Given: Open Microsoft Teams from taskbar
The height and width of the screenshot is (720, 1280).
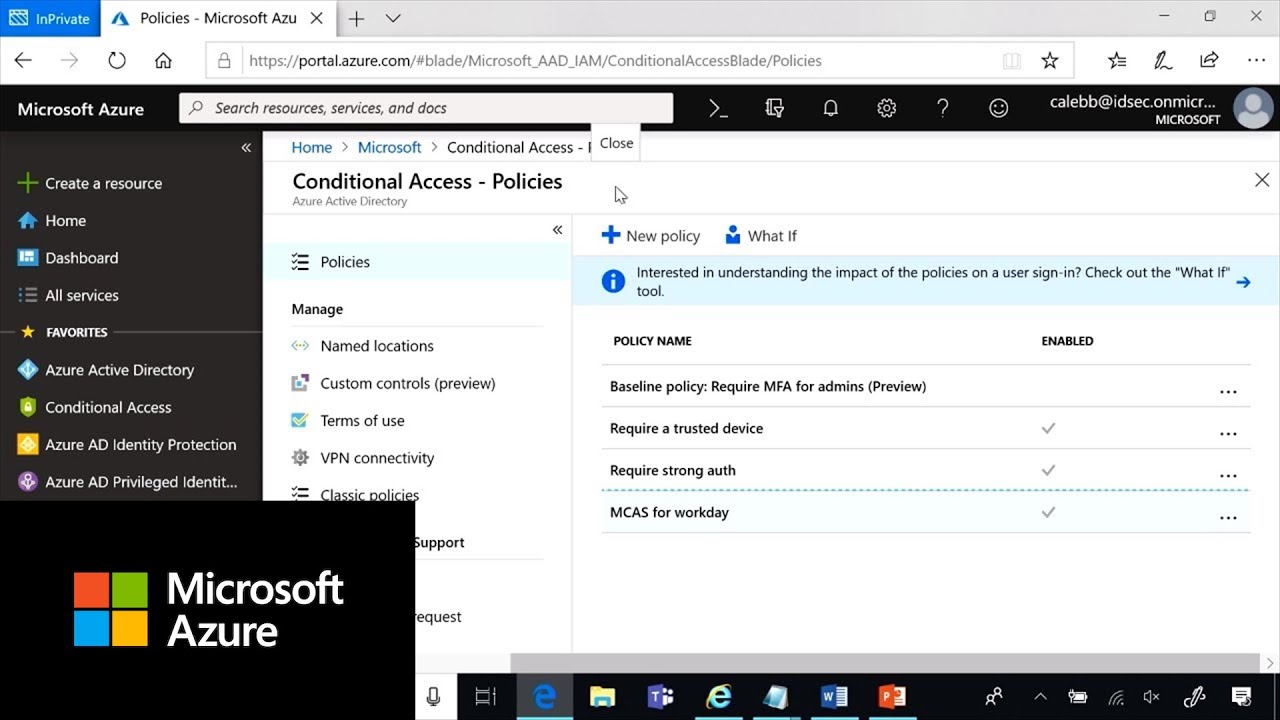Looking at the screenshot, I should 660,696.
